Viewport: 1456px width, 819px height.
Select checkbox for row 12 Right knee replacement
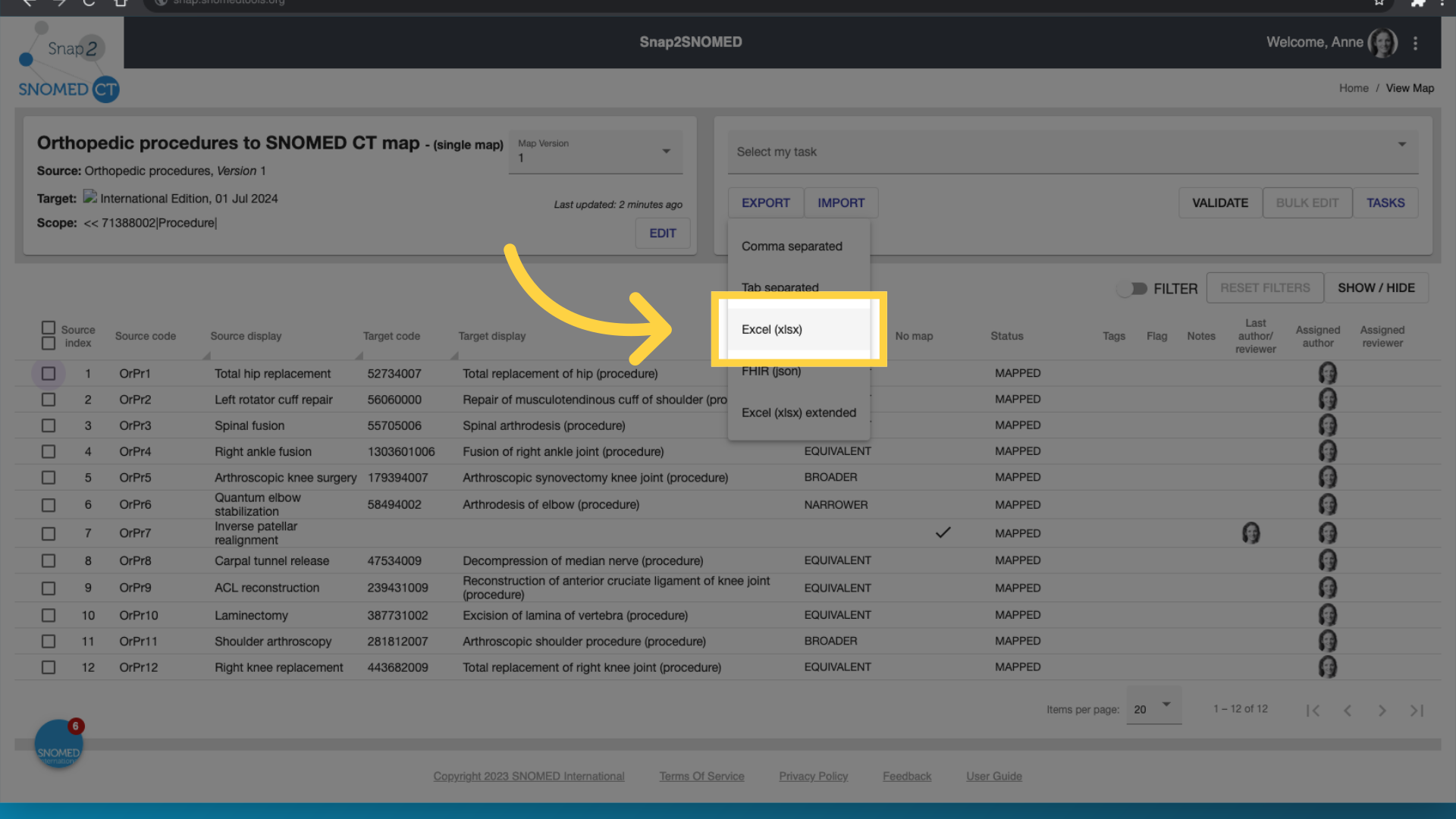click(49, 667)
